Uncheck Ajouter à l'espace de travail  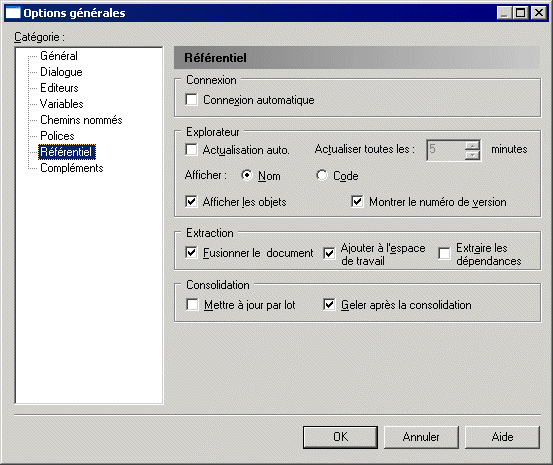(x=329, y=253)
